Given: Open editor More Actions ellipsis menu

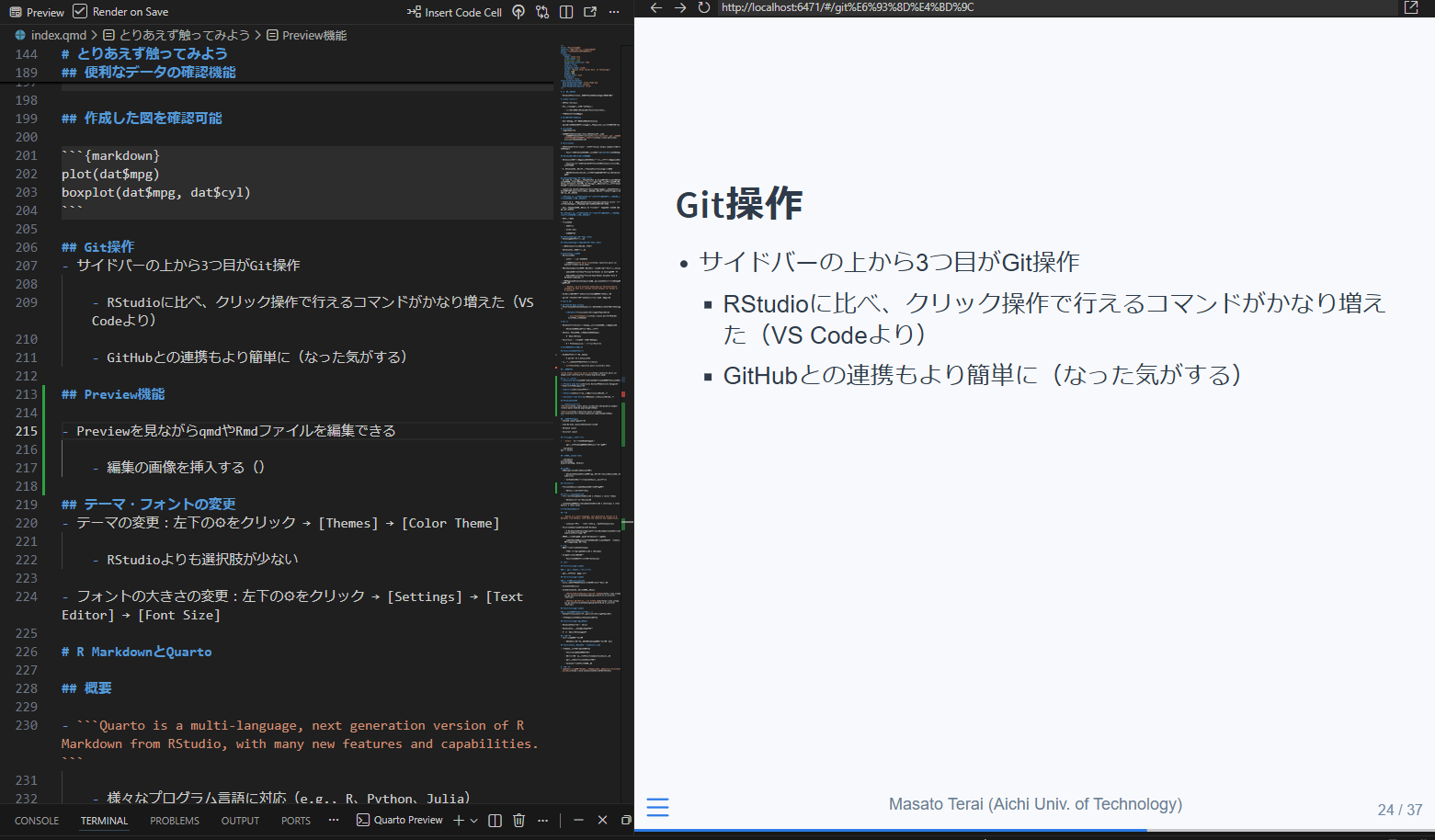Looking at the screenshot, I should point(614,12).
